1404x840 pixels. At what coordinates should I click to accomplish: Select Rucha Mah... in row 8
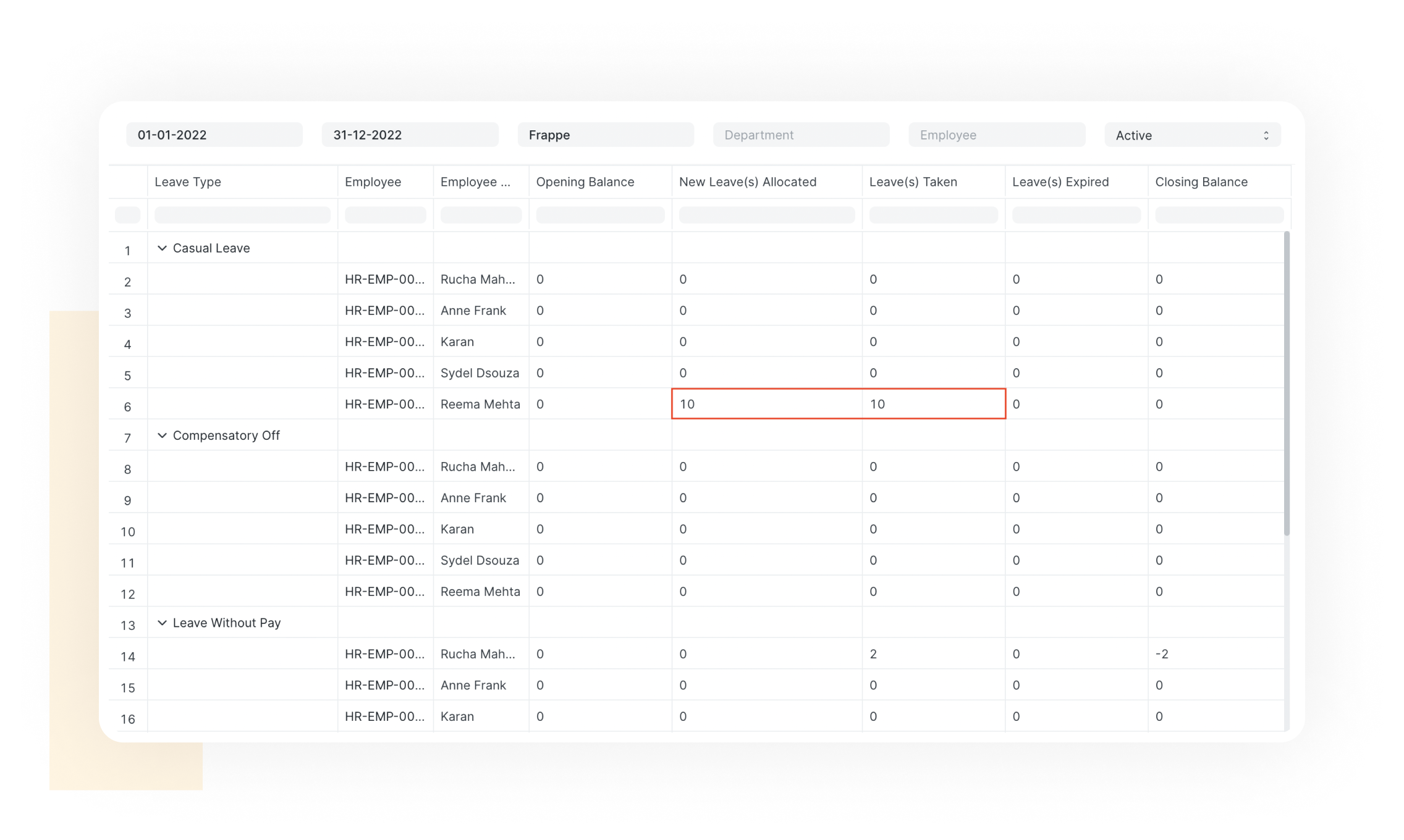pyautogui.click(x=481, y=467)
